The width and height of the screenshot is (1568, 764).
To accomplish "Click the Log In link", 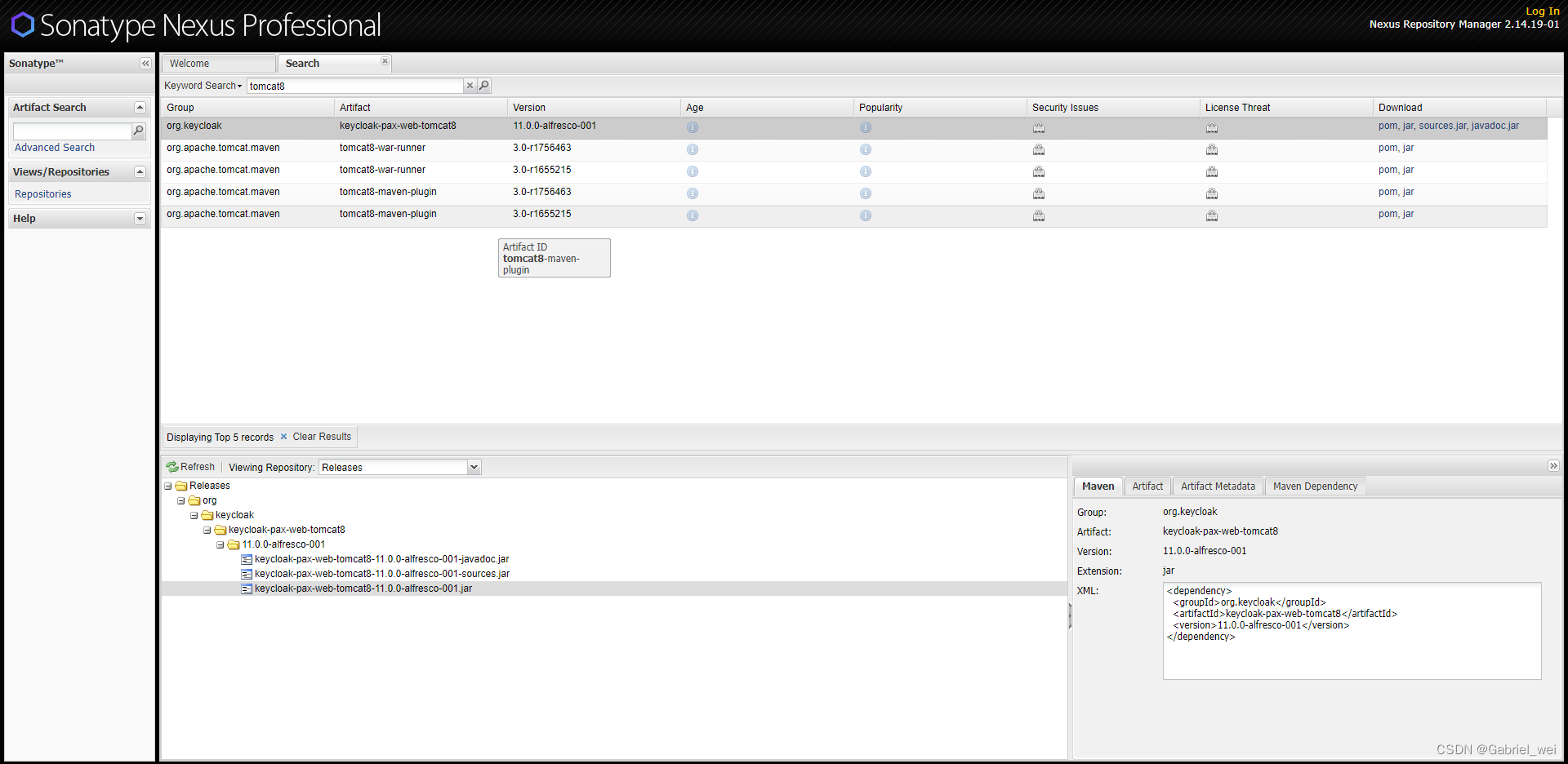I will (x=1543, y=11).
